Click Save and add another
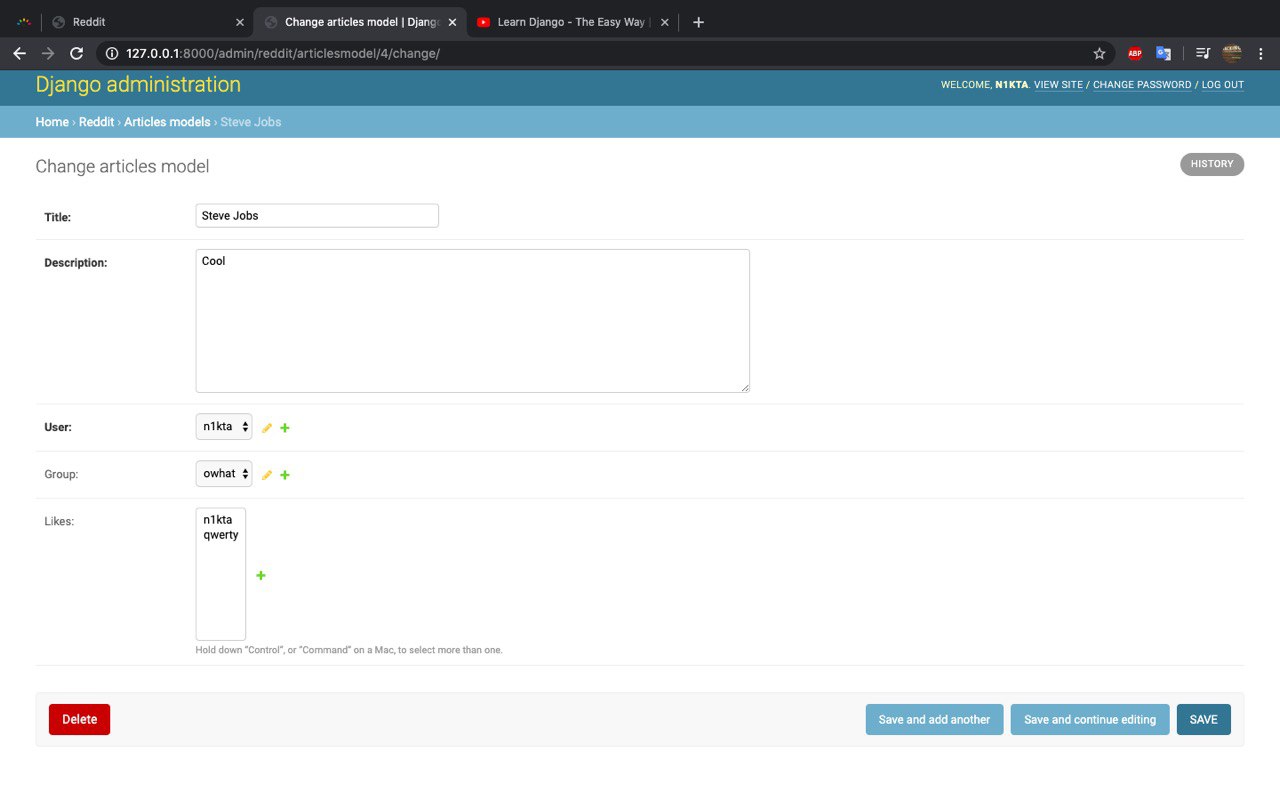Viewport: 1280px width, 800px height. 934,720
